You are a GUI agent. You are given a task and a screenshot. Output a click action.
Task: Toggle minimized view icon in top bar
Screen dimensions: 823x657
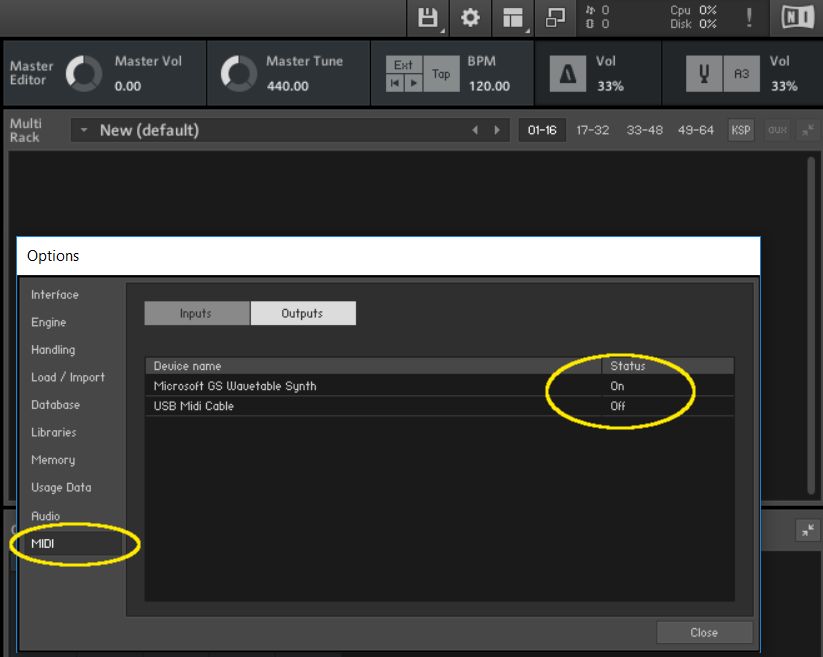tap(555, 18)
